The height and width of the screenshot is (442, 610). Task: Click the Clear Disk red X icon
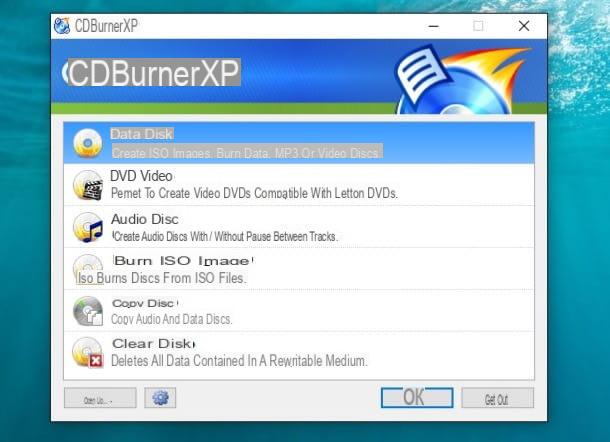(87, 352)
